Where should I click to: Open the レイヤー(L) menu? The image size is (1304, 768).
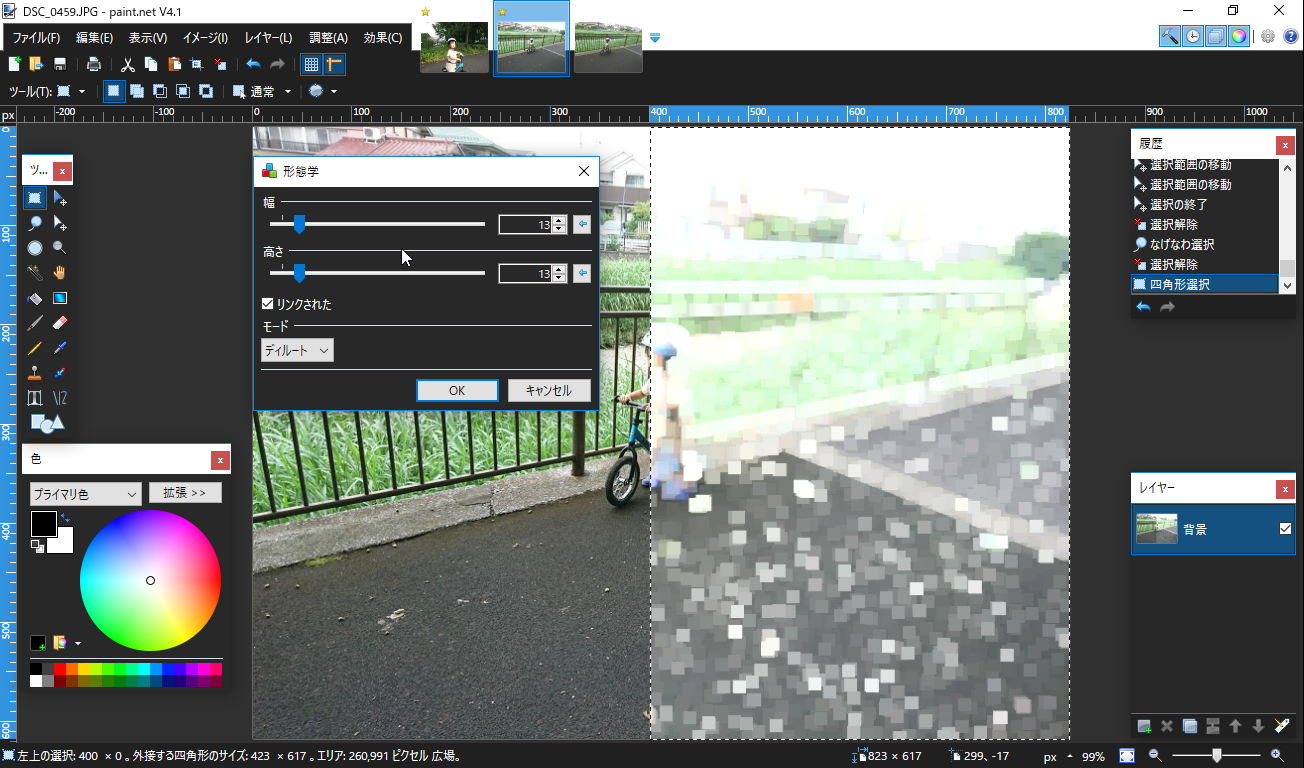tap(268, 38)
